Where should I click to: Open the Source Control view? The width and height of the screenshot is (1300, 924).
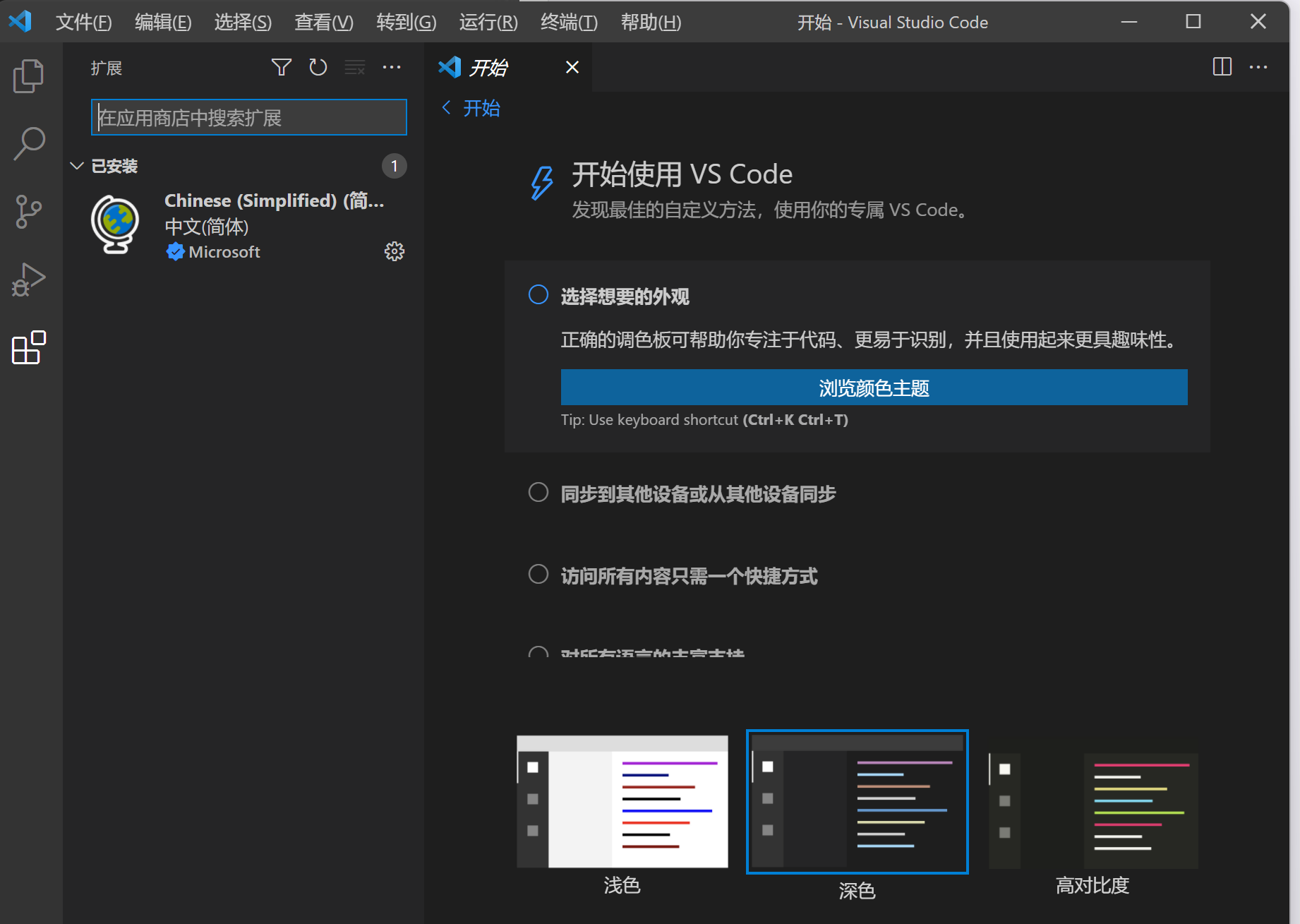pyautogui.click(x=28, y=210)
